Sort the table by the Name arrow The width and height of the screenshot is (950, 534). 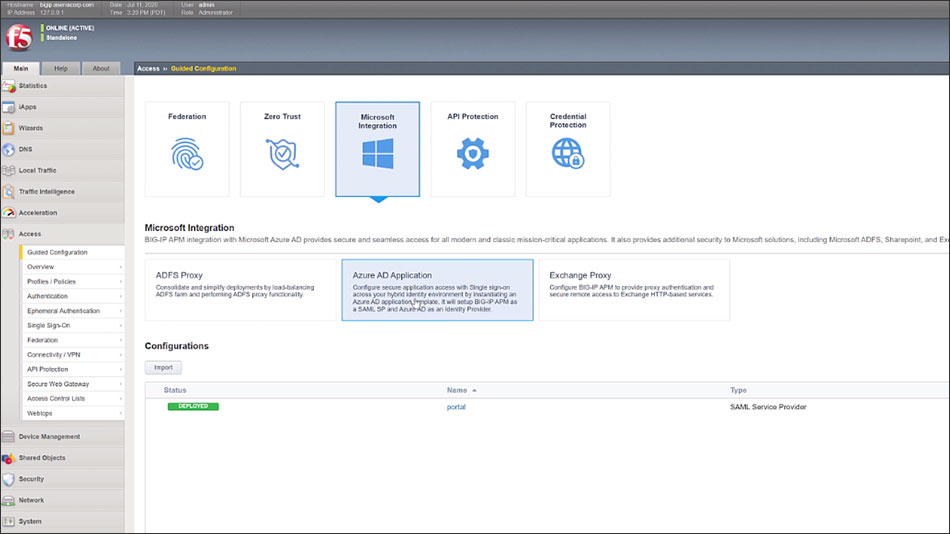pyautogui.click(x=474, y=391)
